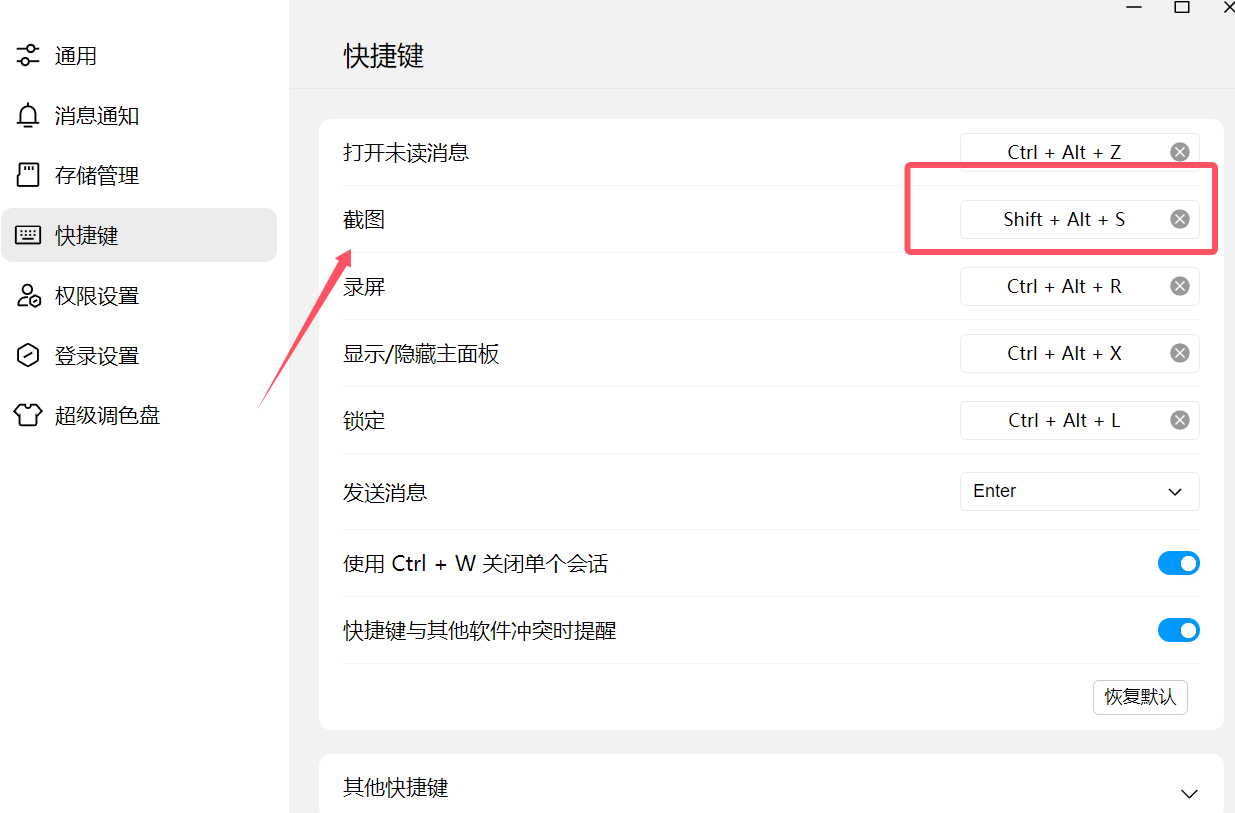Click the 通用 sliders icon in sidebar

coord(28,56)
